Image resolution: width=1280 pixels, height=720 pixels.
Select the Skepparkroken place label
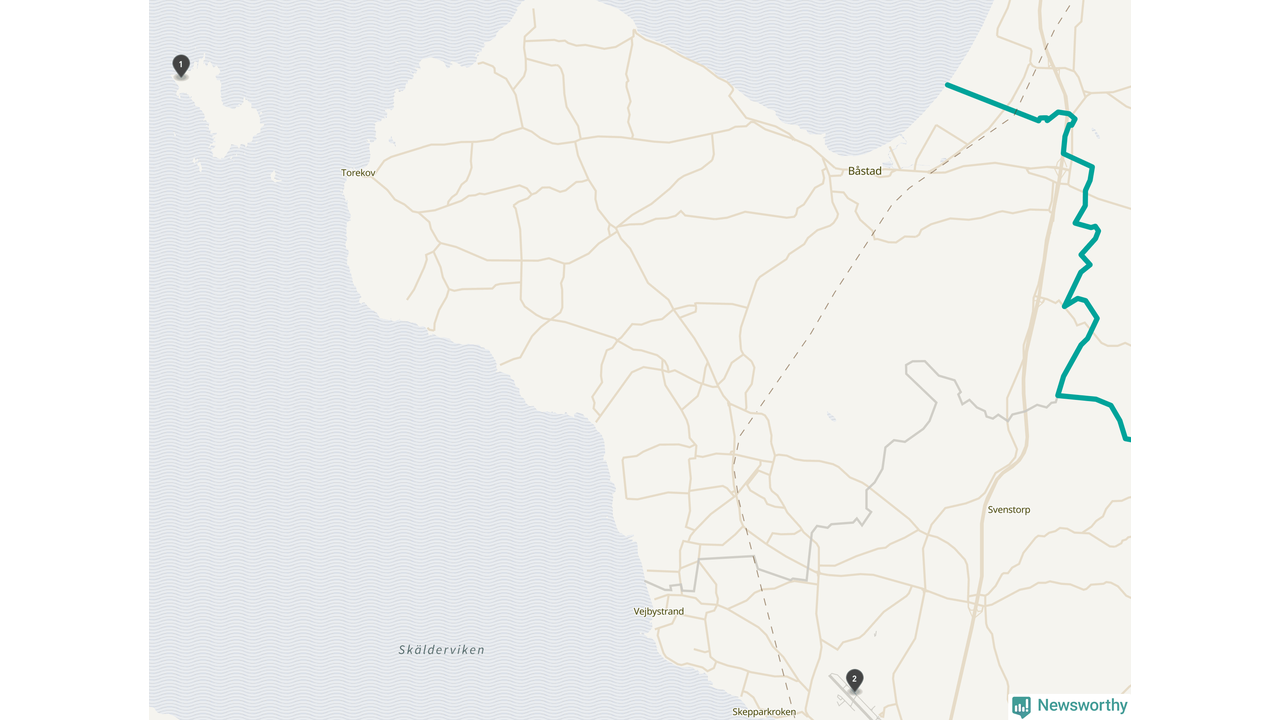click(x=764, y=712)
